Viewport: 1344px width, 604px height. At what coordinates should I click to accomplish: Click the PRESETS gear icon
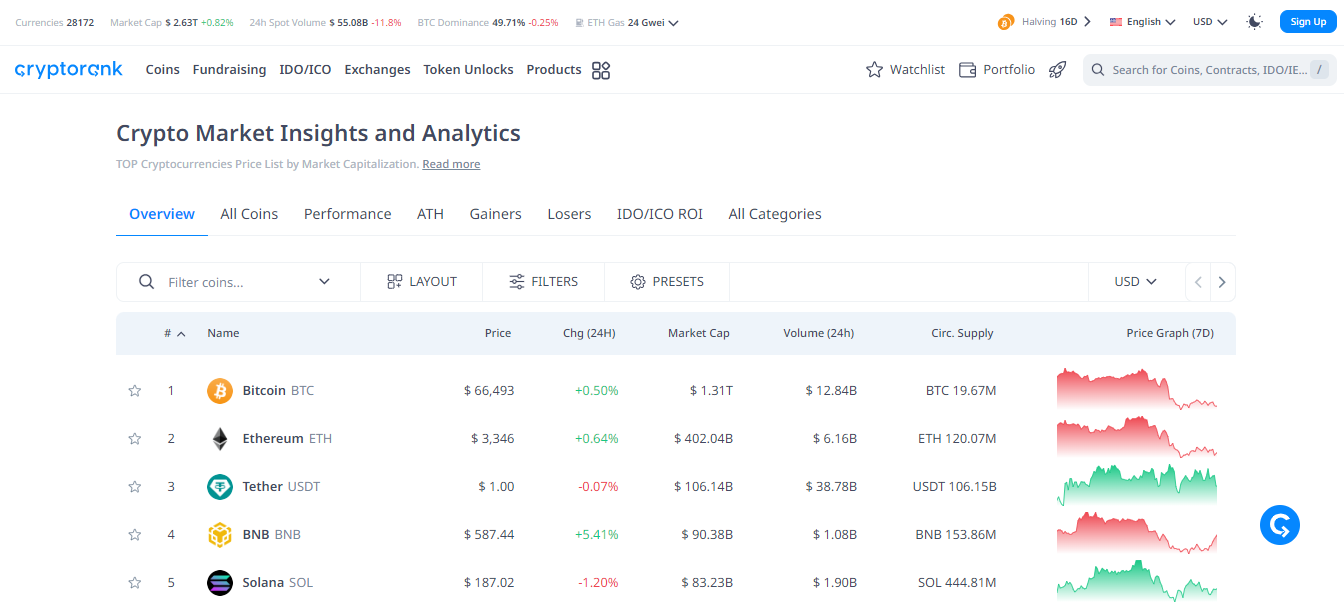(638, 282)
